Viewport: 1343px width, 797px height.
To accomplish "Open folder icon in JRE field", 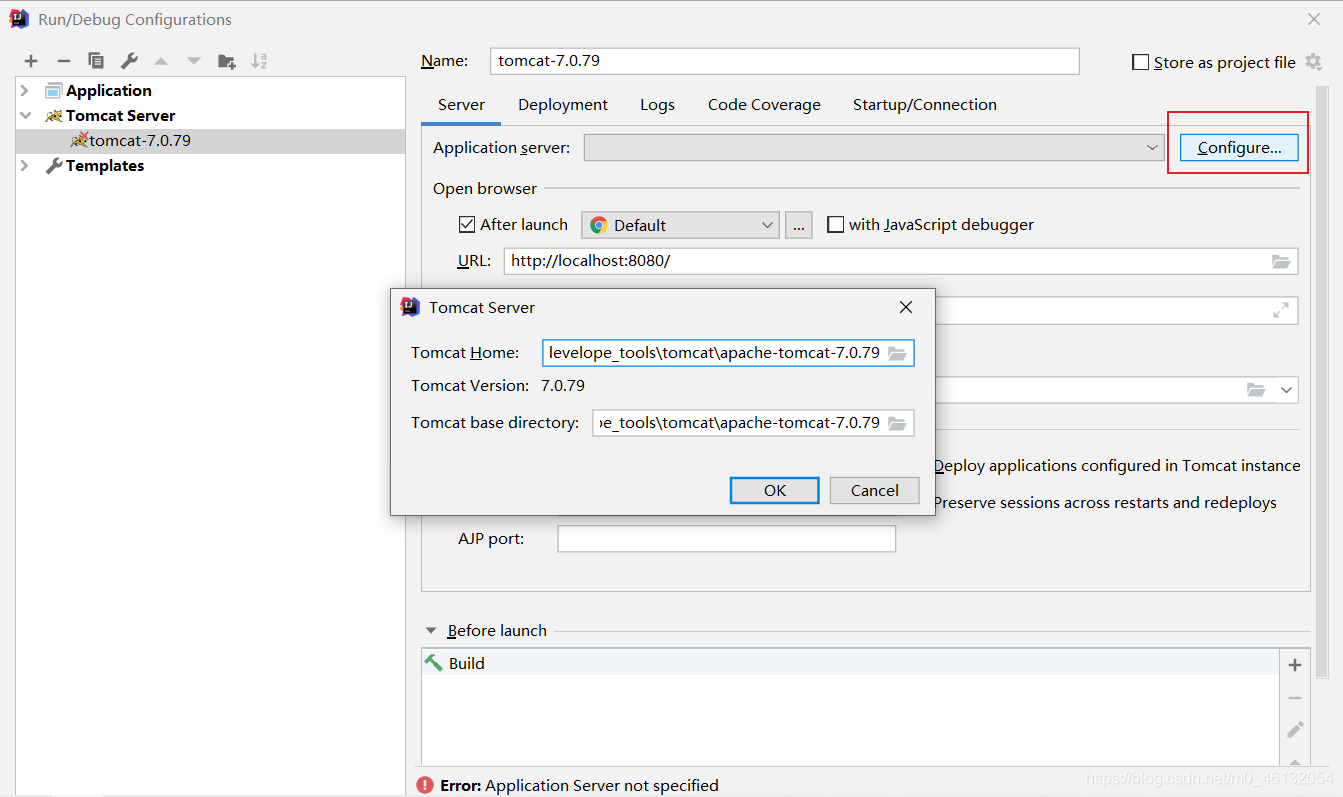I will click(x=1256, y=389).
